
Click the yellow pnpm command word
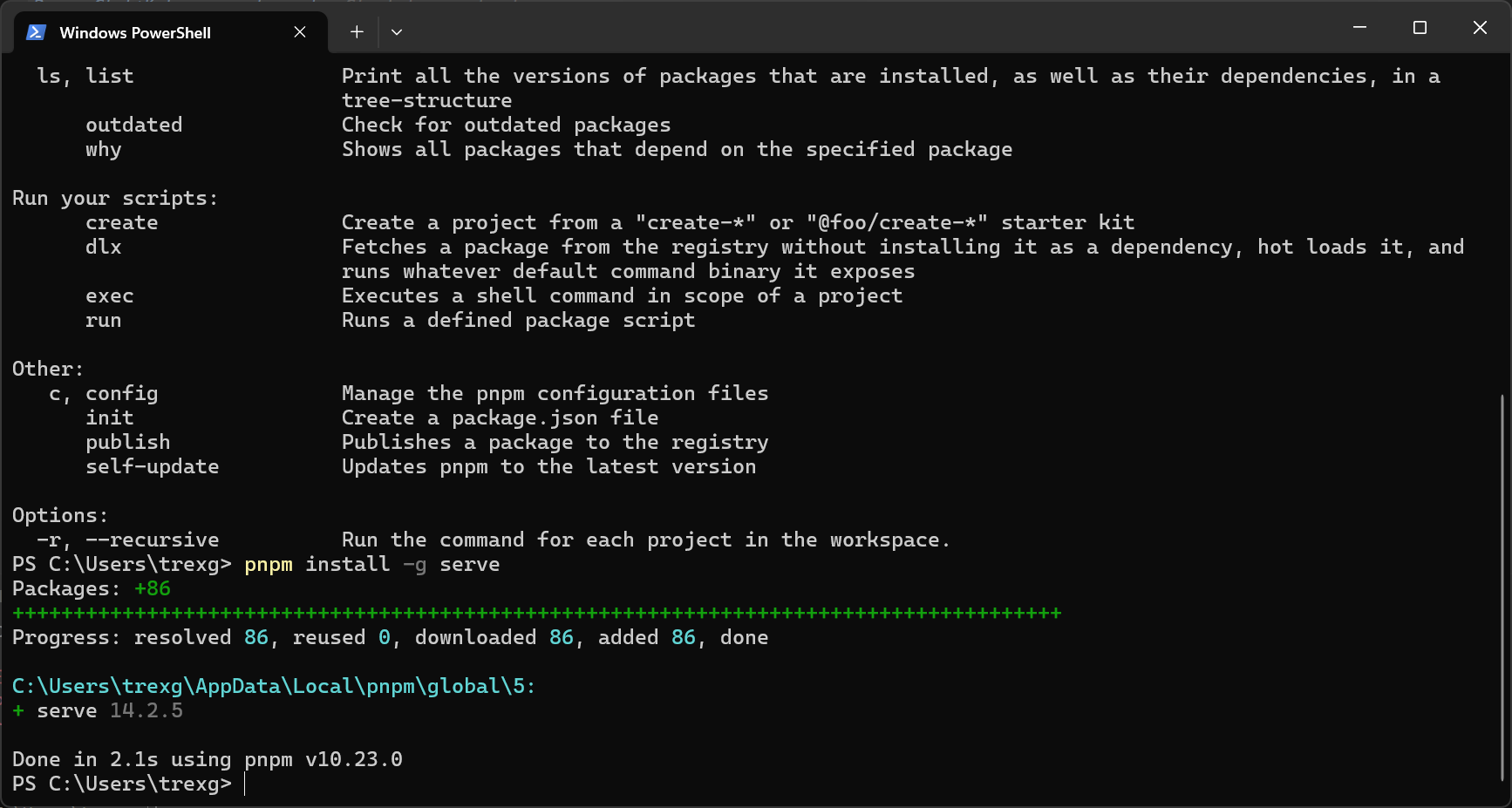pos(269,565)
